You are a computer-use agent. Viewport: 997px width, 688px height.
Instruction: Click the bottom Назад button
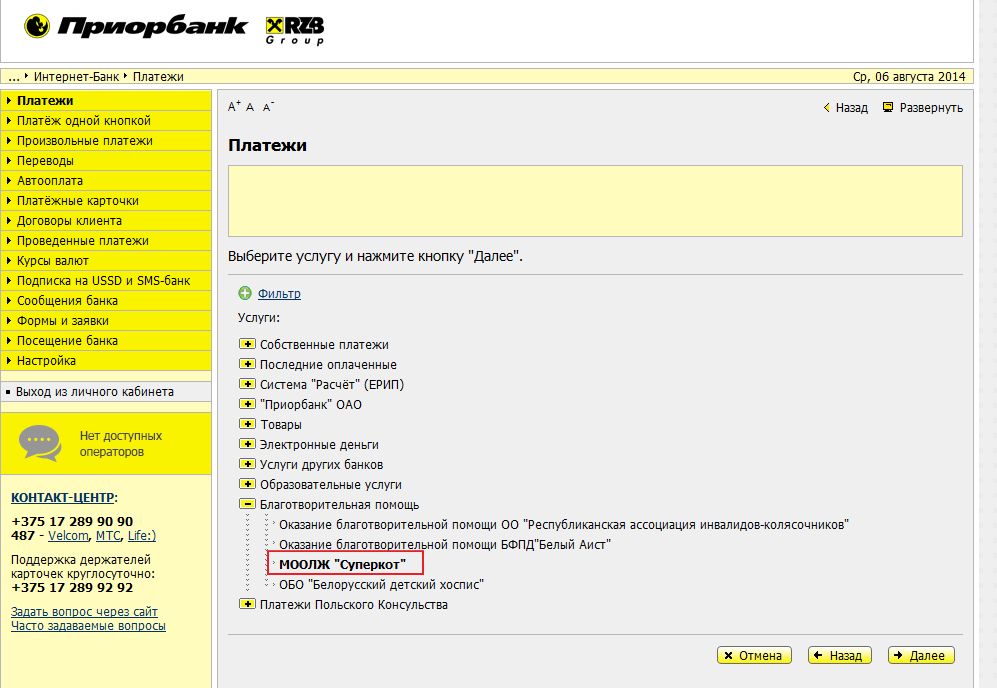tap(839, 656)
